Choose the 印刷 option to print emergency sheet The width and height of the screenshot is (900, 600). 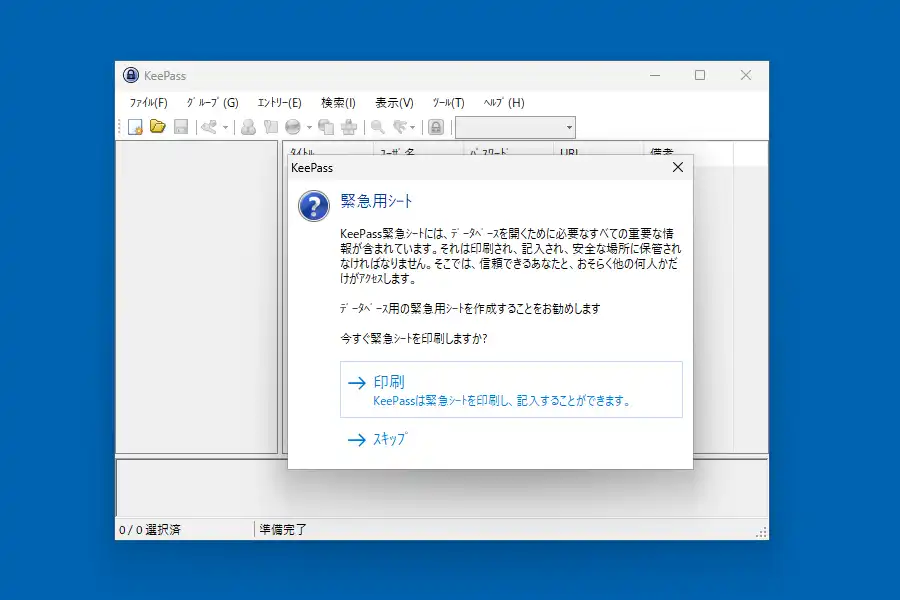[511, 389]
